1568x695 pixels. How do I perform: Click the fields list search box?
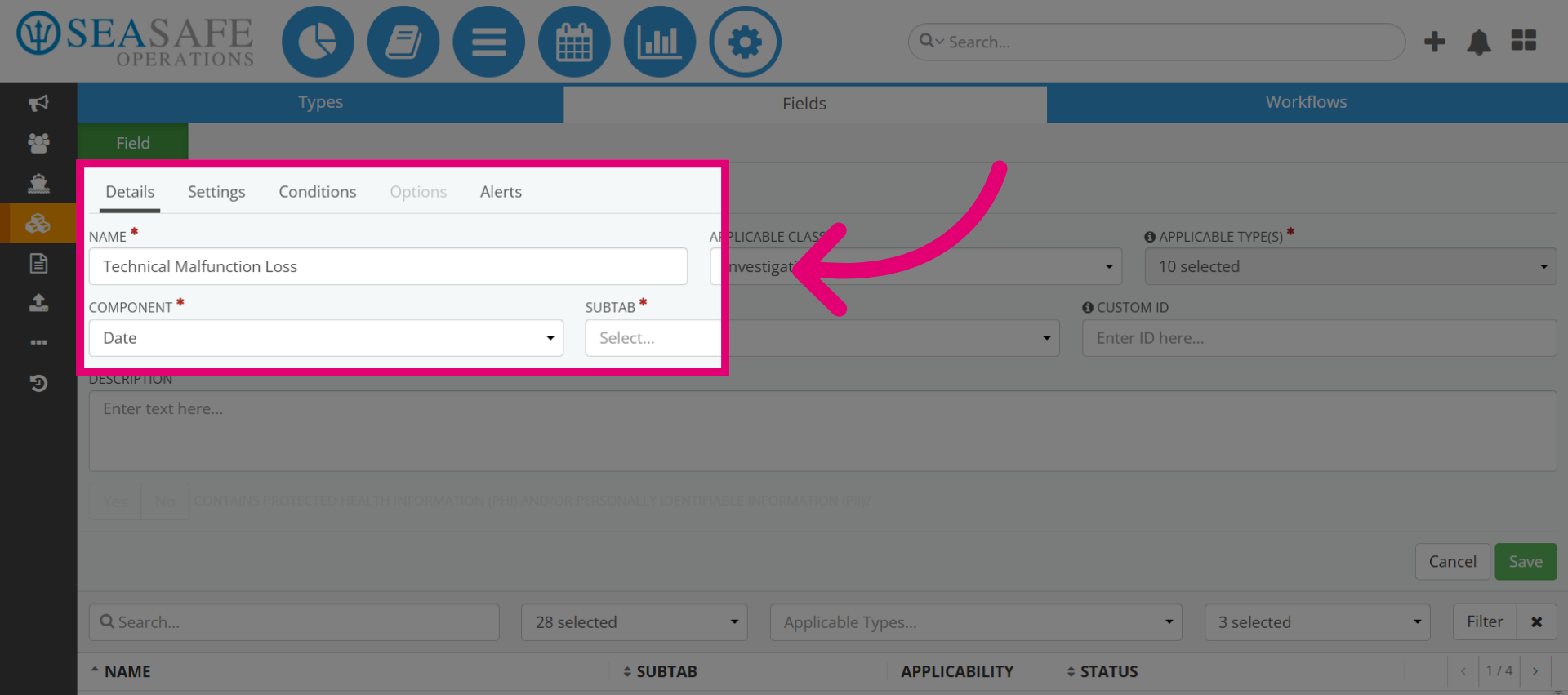(294, 622)
